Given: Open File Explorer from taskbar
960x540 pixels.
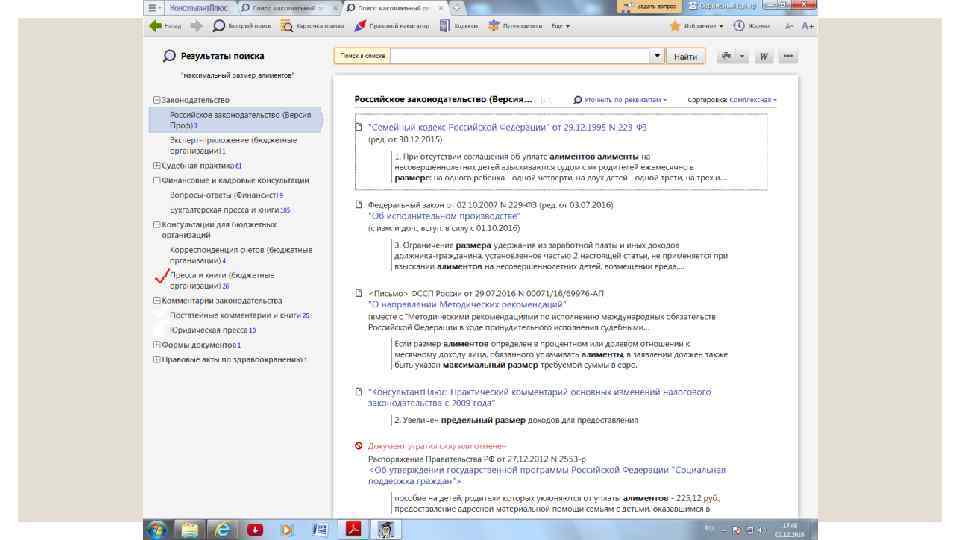Looking at the screenshot, I should click(x=189, y=530).
